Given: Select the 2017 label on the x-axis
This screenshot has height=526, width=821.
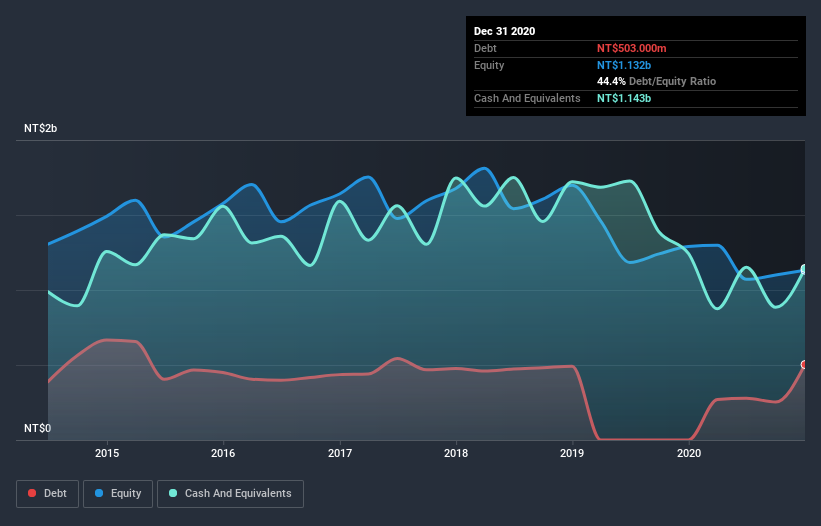Looking at the screenshot, I should (x=340, y=453).
